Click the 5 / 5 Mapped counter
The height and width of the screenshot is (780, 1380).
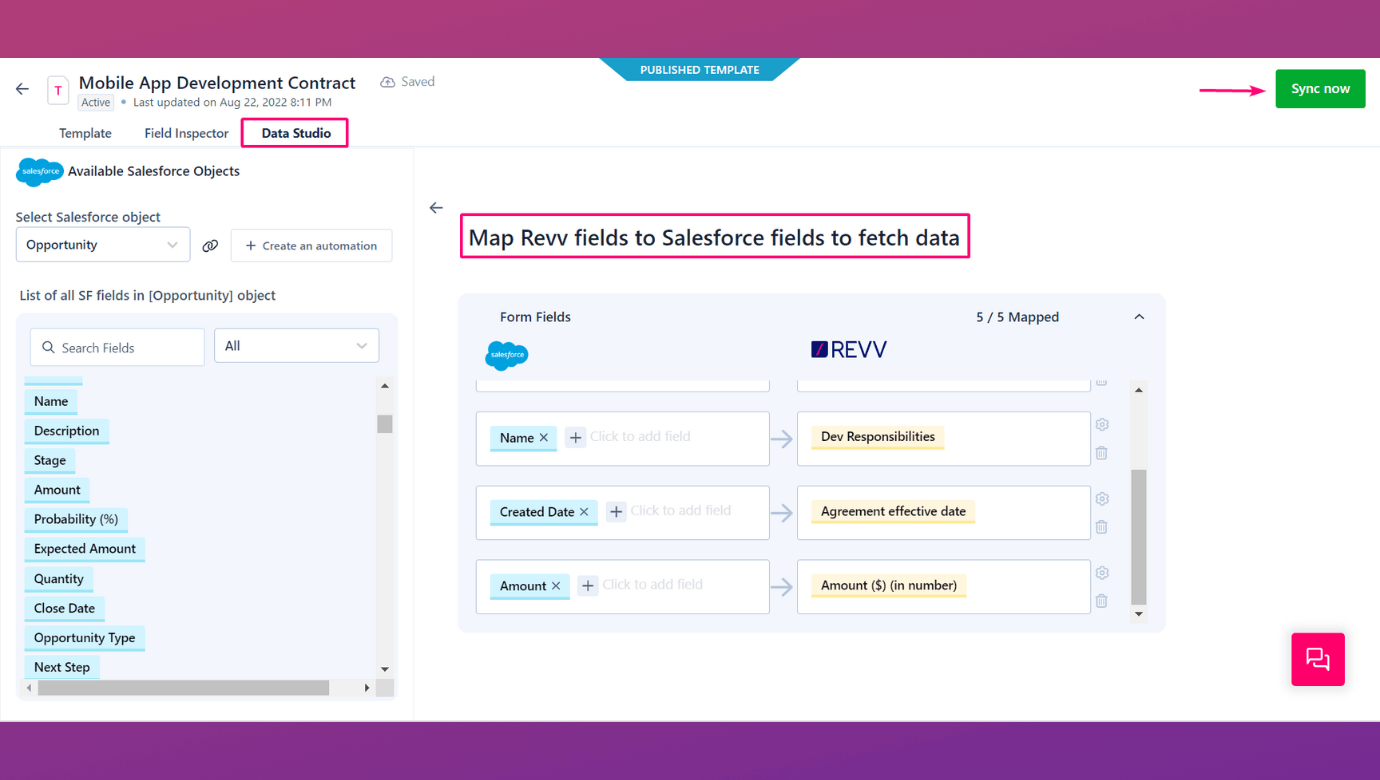tap(1017, 317)
